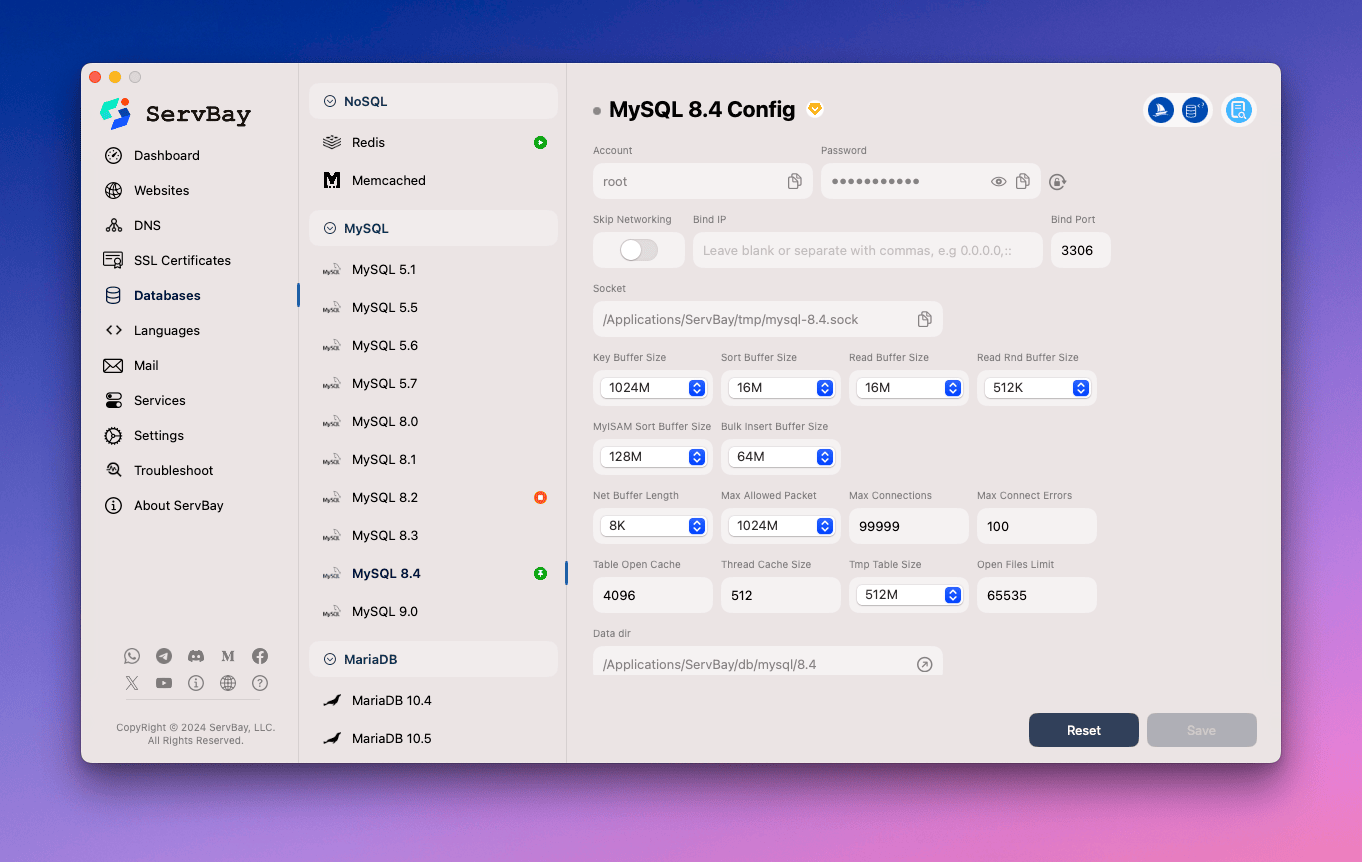Go to the Dashboard section

tap(166, 155)
